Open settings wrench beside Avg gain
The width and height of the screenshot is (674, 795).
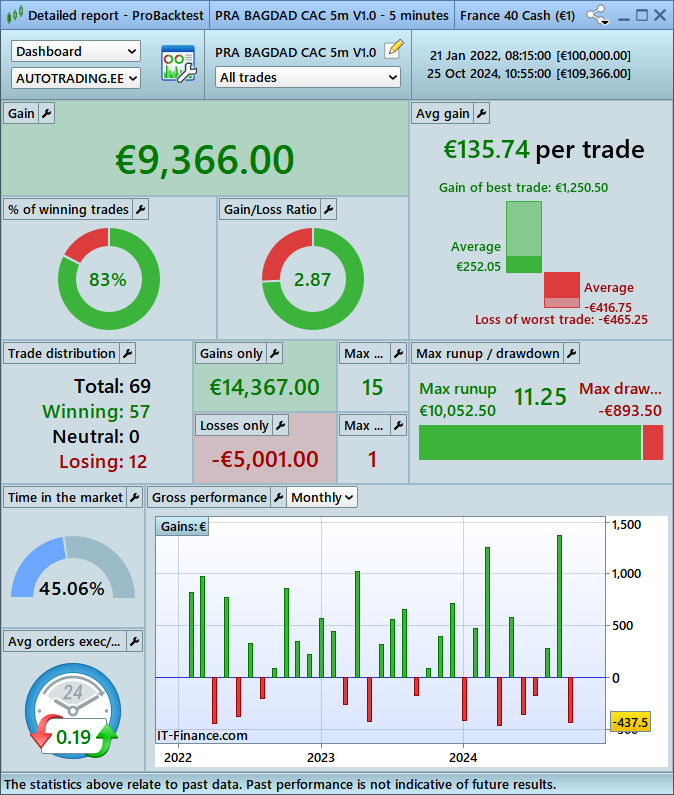tap(481, 114)
